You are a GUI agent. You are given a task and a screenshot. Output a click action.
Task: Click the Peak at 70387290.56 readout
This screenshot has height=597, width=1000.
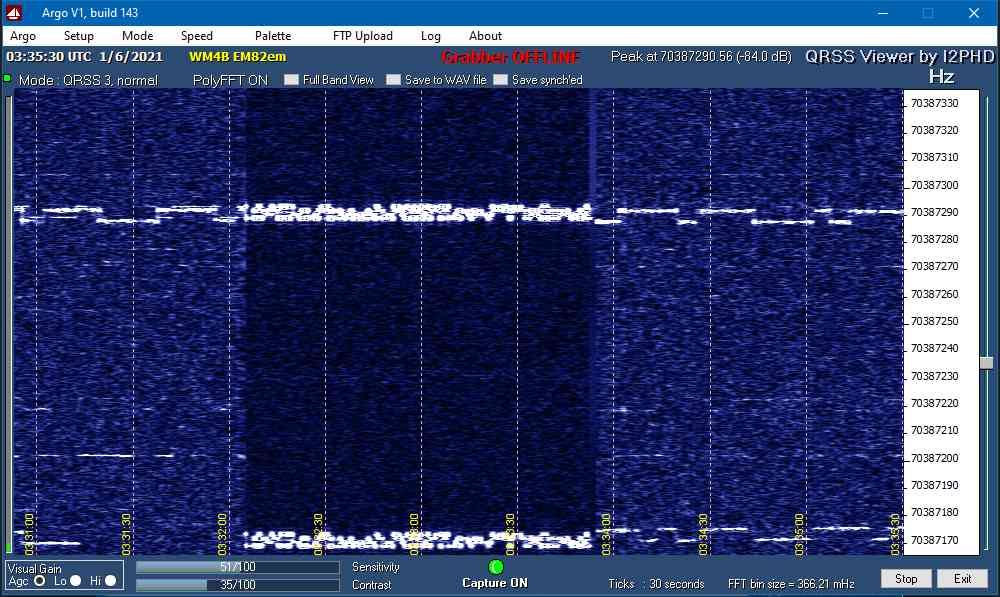coord(701,57)
